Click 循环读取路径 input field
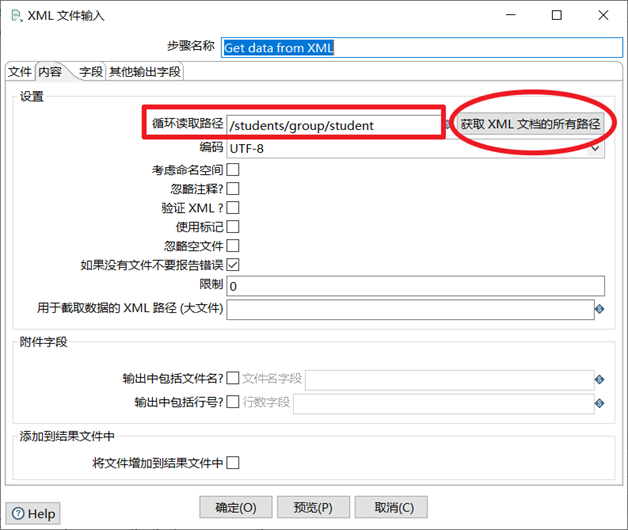 pos(334,125)
